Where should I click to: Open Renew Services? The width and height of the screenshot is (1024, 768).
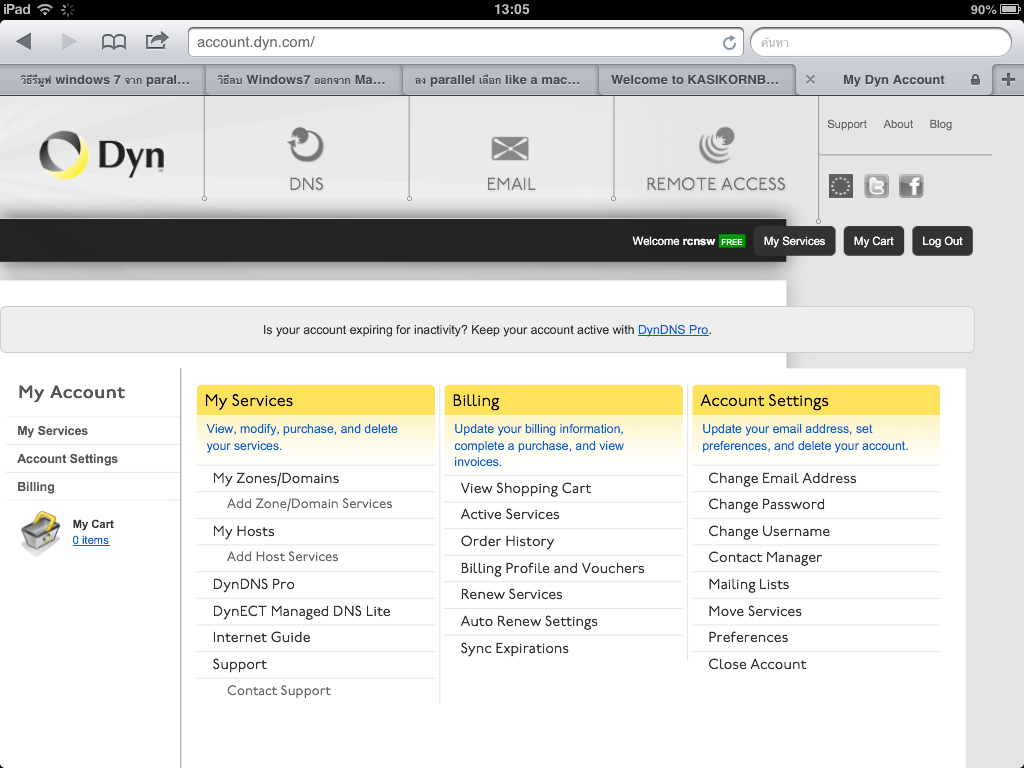coord(511,594)
